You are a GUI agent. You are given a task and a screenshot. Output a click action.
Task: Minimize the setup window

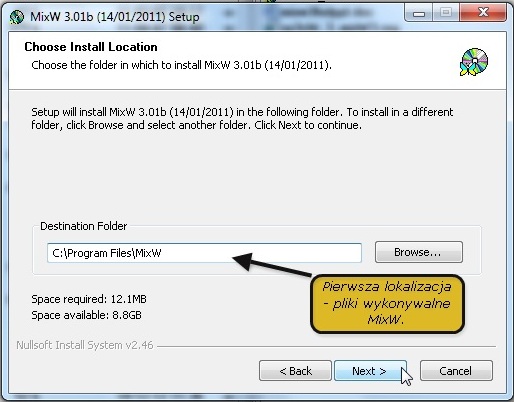click(x=419, y=14)
